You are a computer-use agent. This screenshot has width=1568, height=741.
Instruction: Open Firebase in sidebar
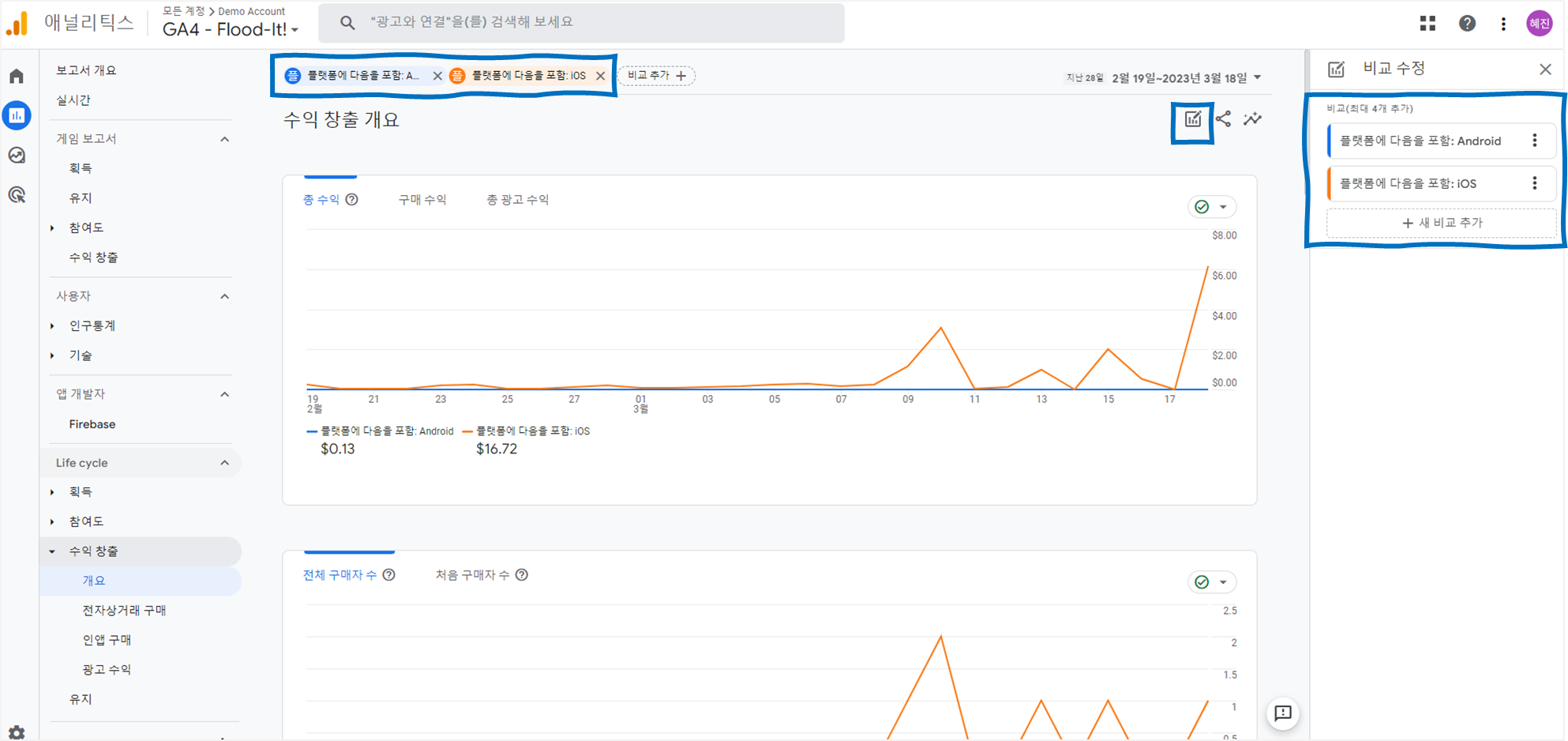click(x=92, y=424)
